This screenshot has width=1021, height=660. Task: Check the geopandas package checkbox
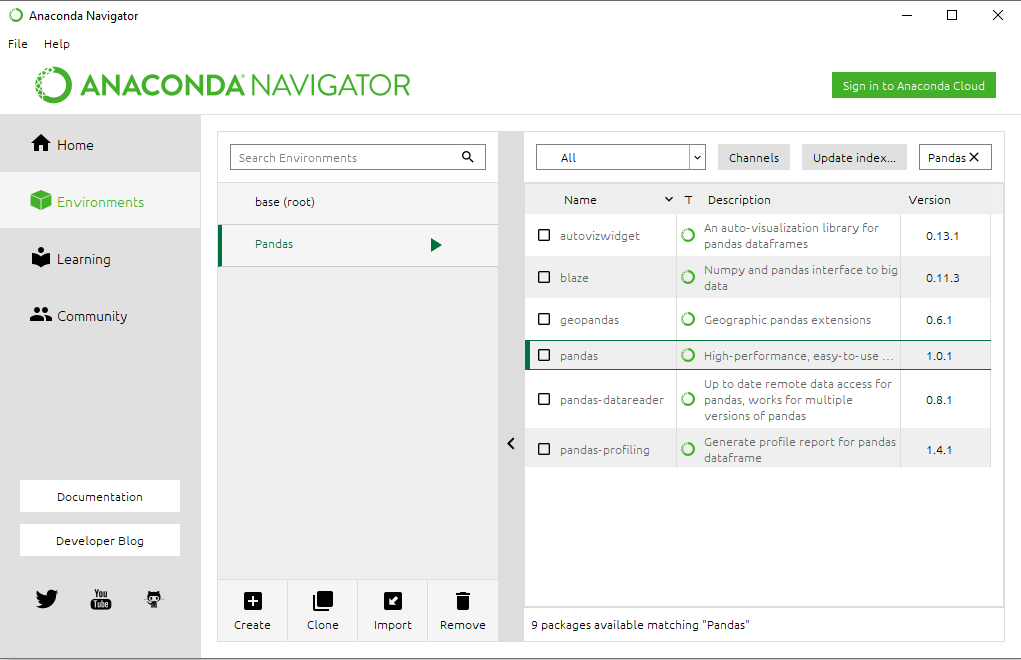(x=544, y=319)
